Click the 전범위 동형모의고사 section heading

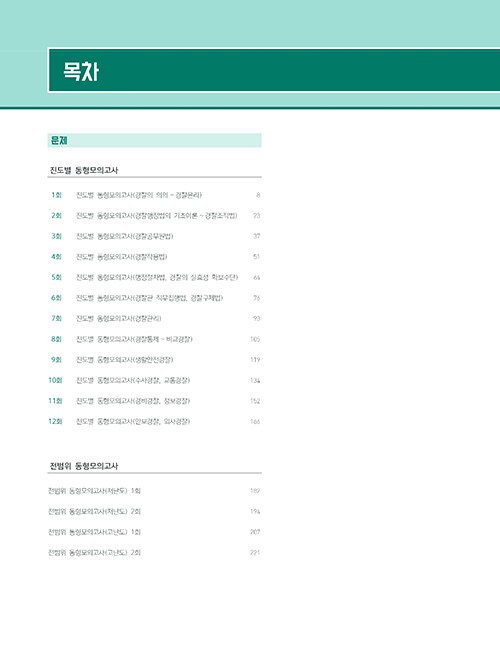pos(84,466)
